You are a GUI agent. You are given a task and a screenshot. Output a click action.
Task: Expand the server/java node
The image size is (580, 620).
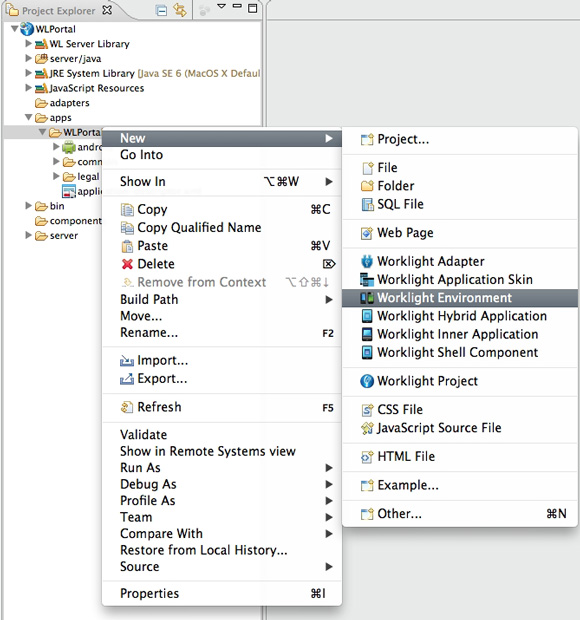[x=28, y=58]
